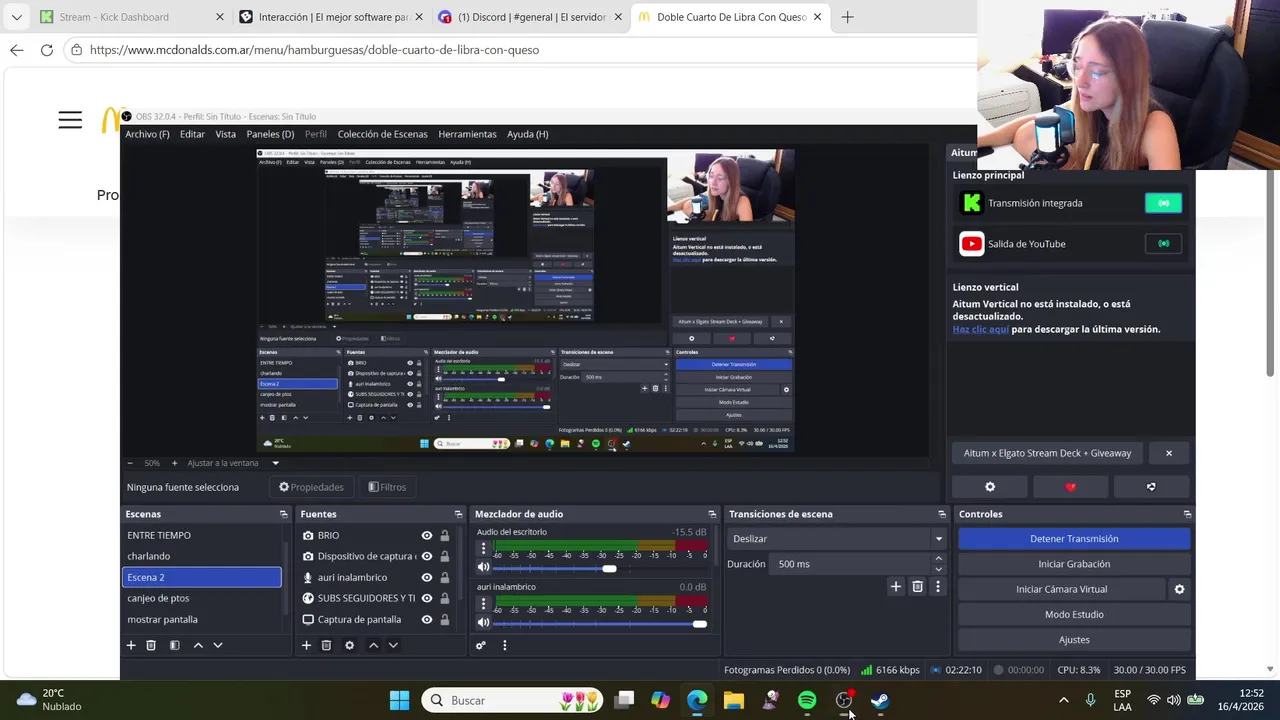Add a new scene with plus icon in Escenas
This screenshot has height=720, width=1280.
tap(131, 645)
